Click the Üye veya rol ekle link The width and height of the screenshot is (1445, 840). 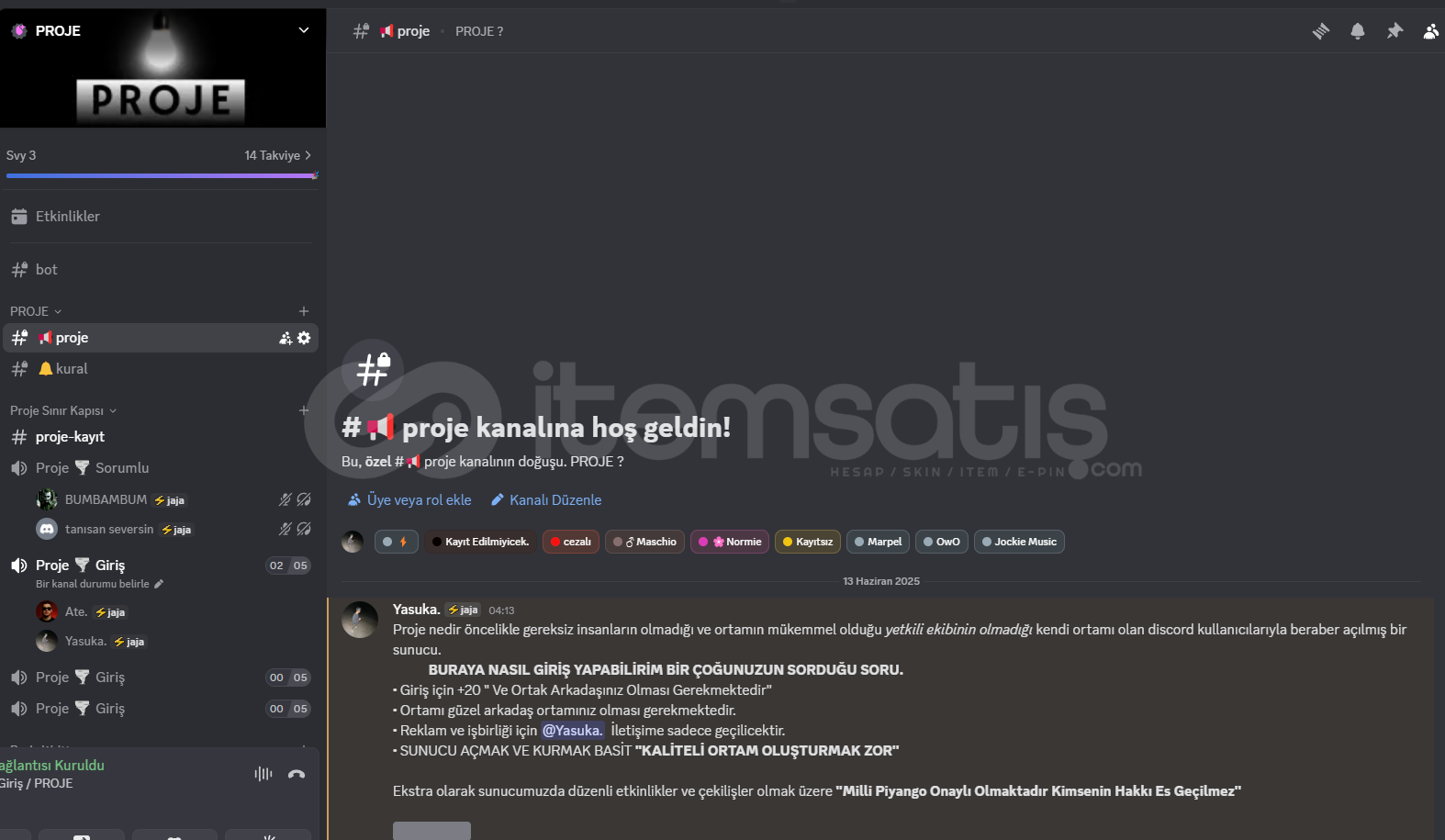pyautogui.click(x=409, y=500)
